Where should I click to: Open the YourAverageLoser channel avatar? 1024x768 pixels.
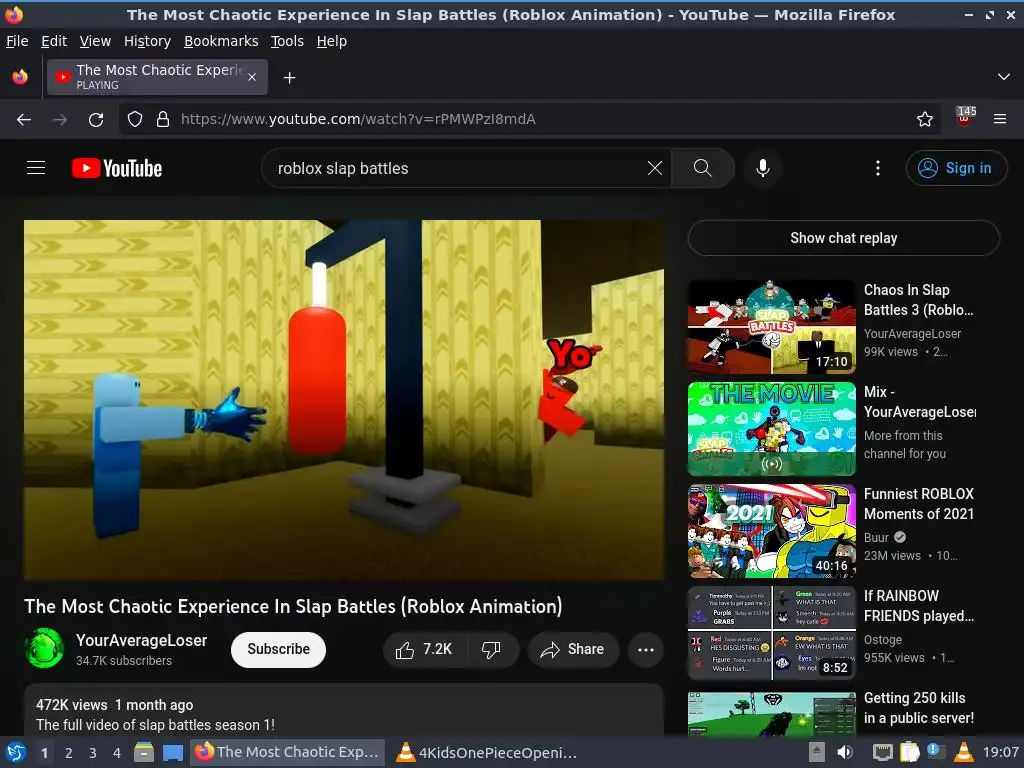tap(44, 648)
